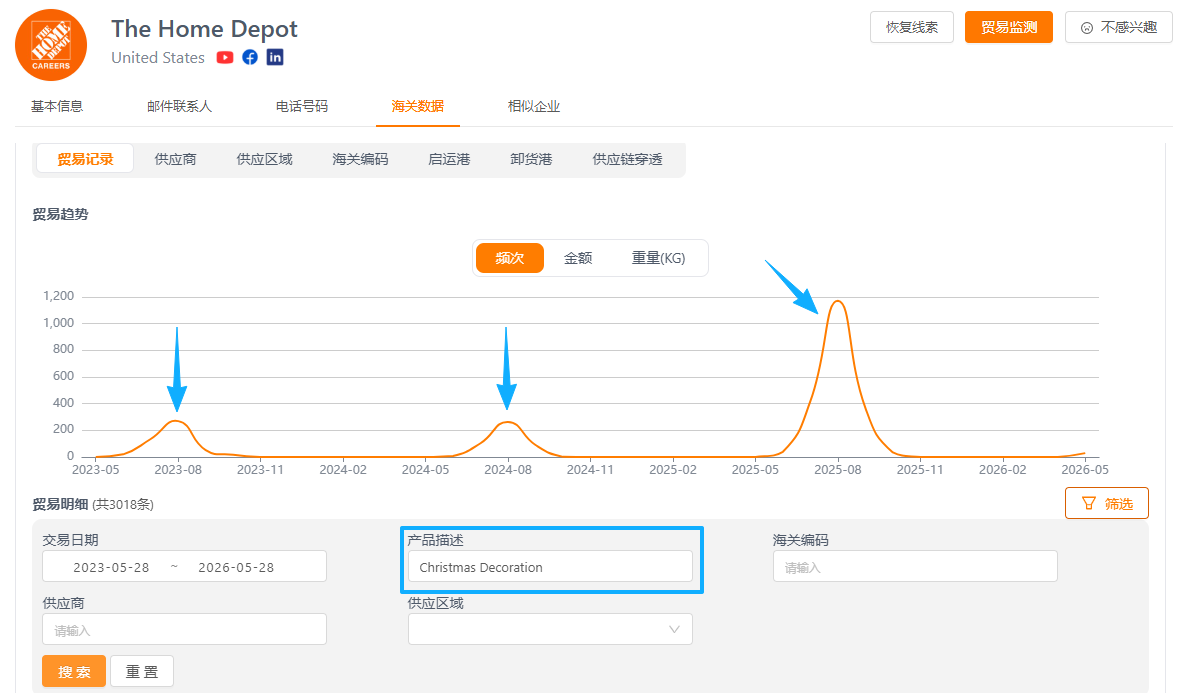Viewport: 1181px width, 693px height.
Task: Click the 2025-08 peak on trend line
Action: [838, 301]
